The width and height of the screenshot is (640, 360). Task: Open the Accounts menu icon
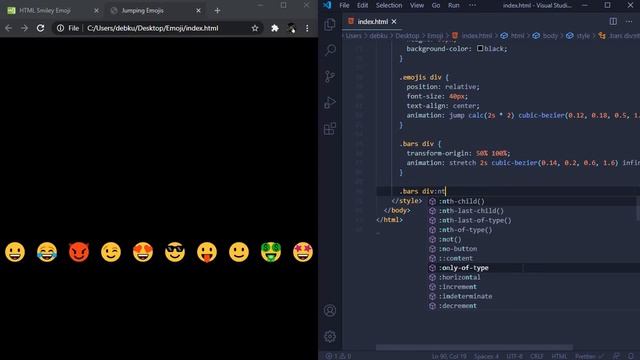click(330, 311)
